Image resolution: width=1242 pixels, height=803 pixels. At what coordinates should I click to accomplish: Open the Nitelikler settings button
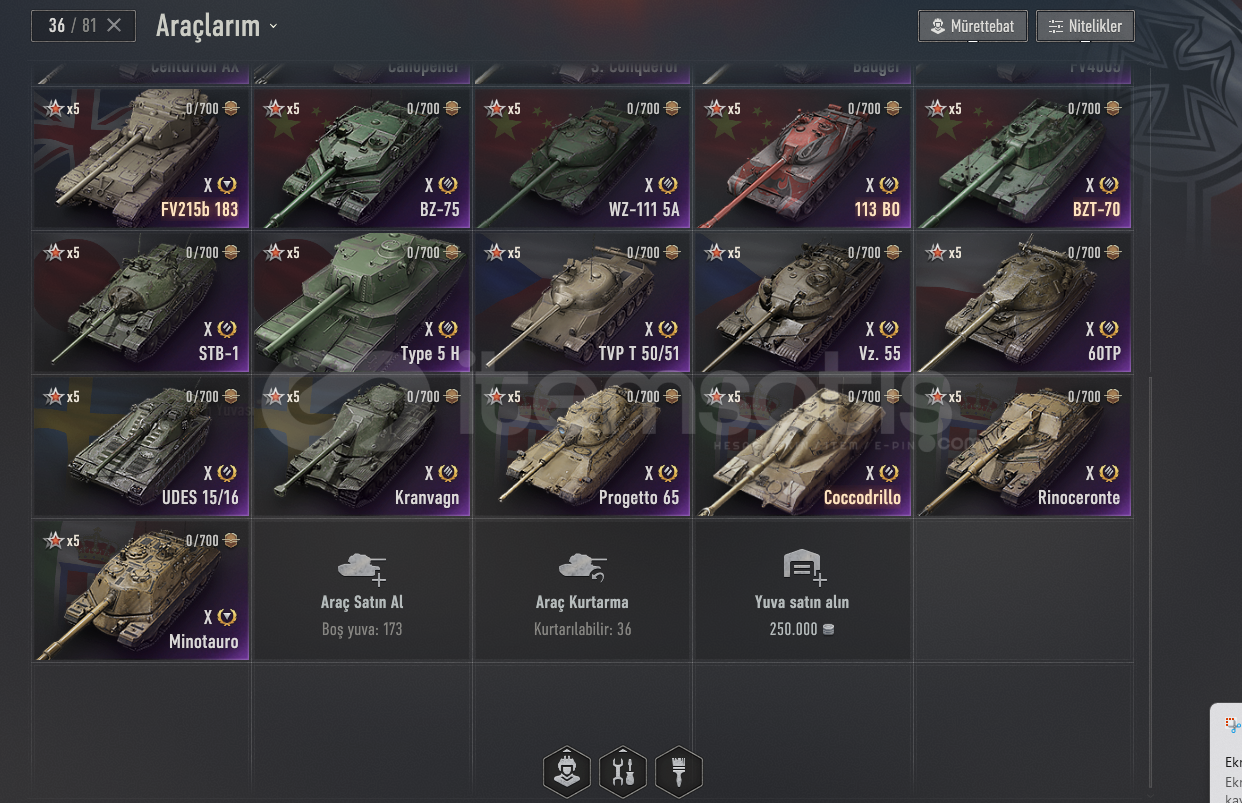[x=1085, y=26]
